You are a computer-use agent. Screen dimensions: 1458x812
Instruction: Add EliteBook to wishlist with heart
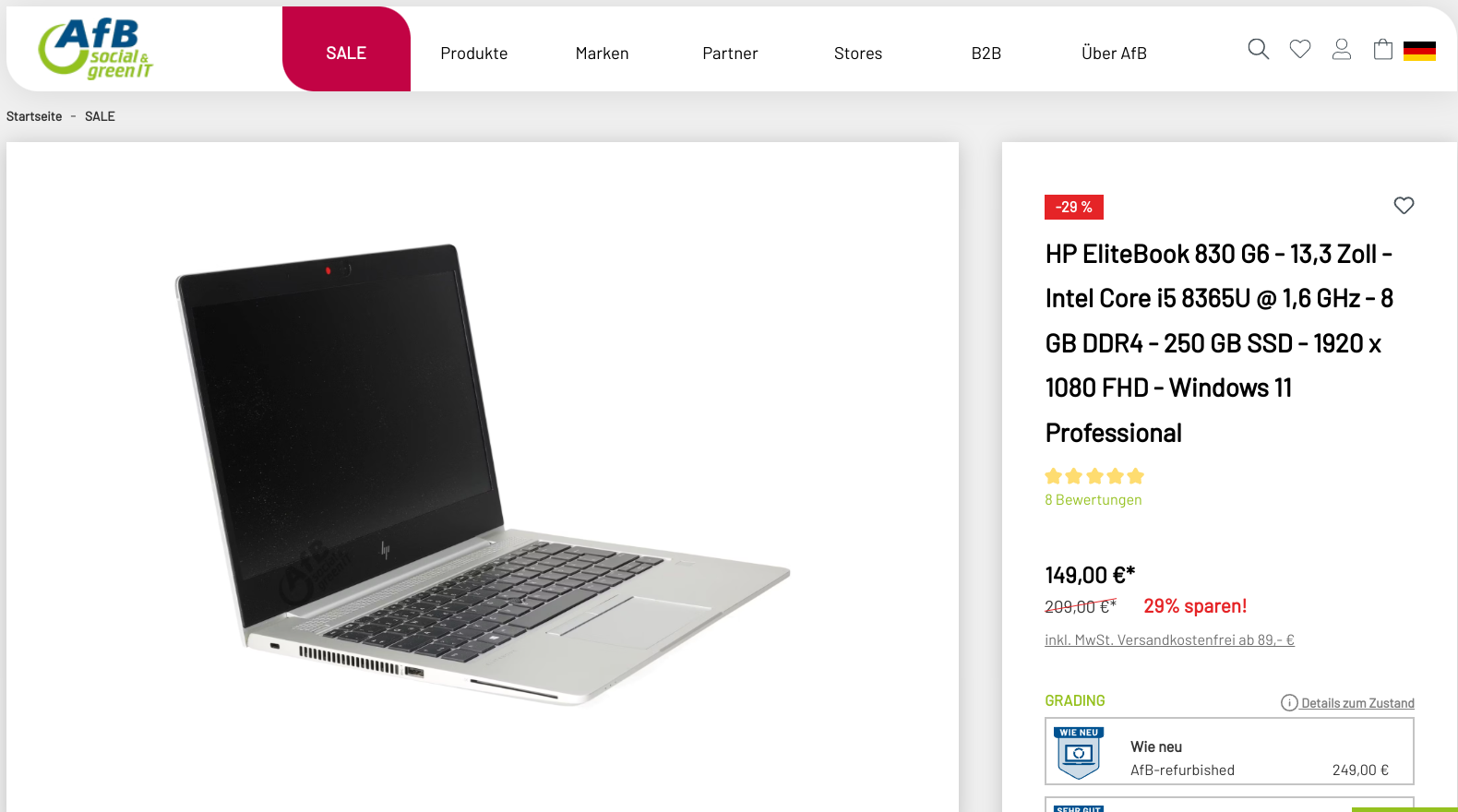(x=1404, y=206)
